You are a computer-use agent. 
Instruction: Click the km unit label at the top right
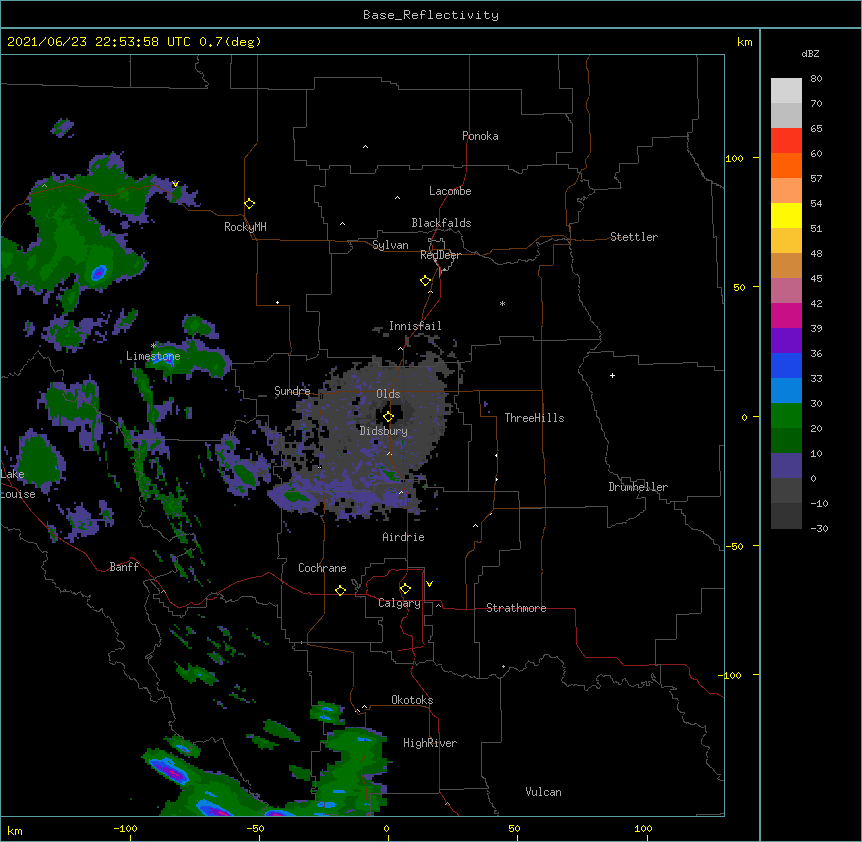click(744, 42)
